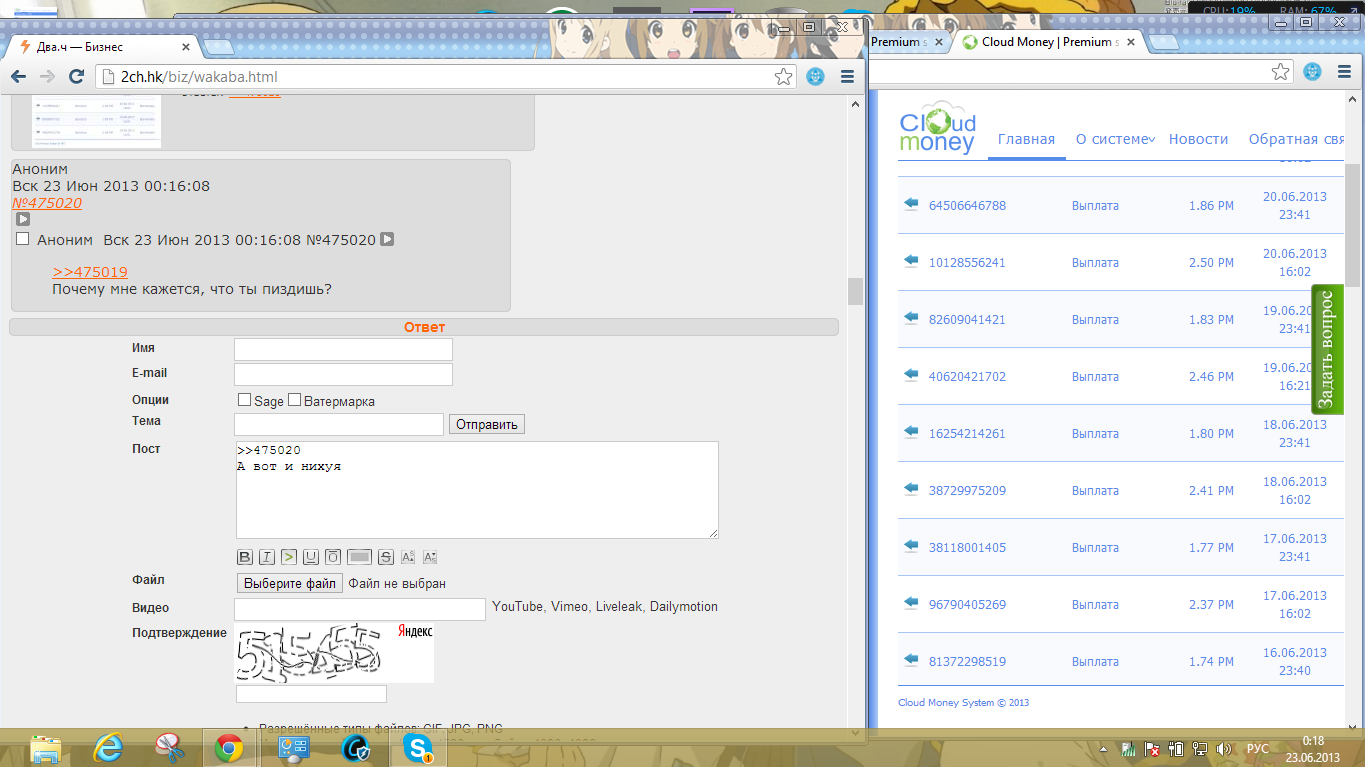Switch to Cloud Money browser tab
This screenshot has height=767, width=1365.
(x=1050, y=42)
